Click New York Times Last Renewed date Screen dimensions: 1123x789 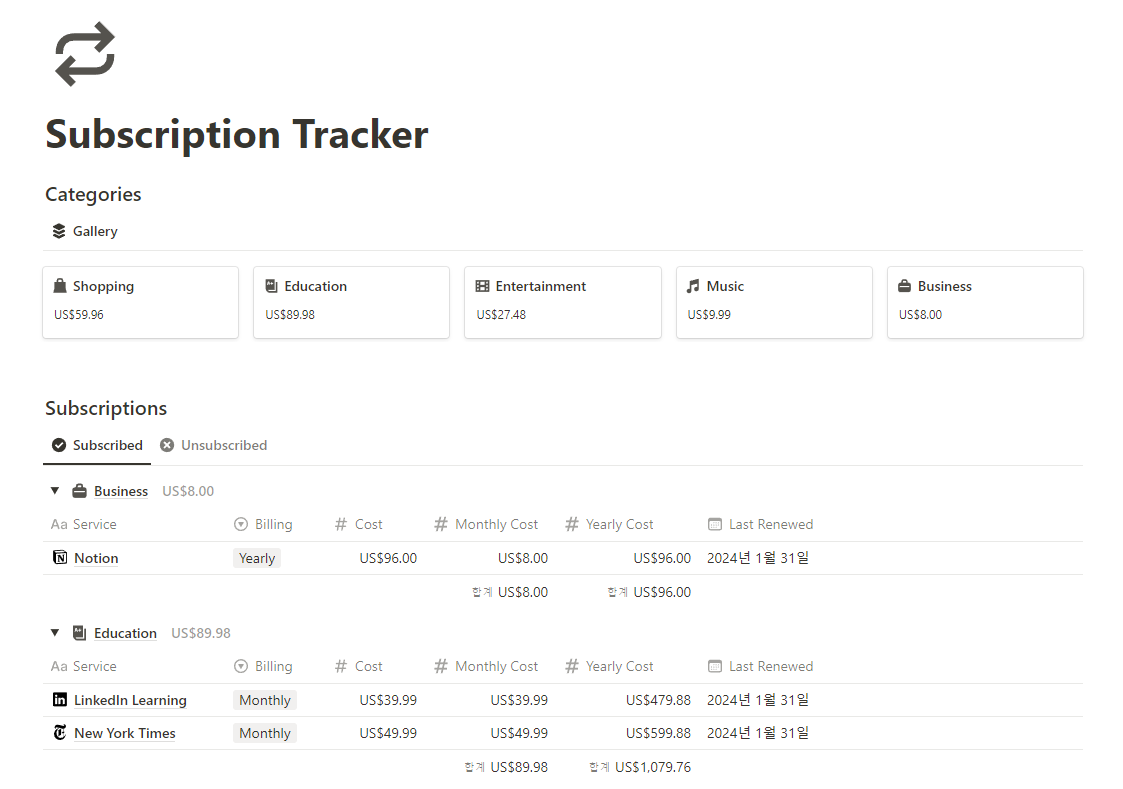[x=758, y=733]
